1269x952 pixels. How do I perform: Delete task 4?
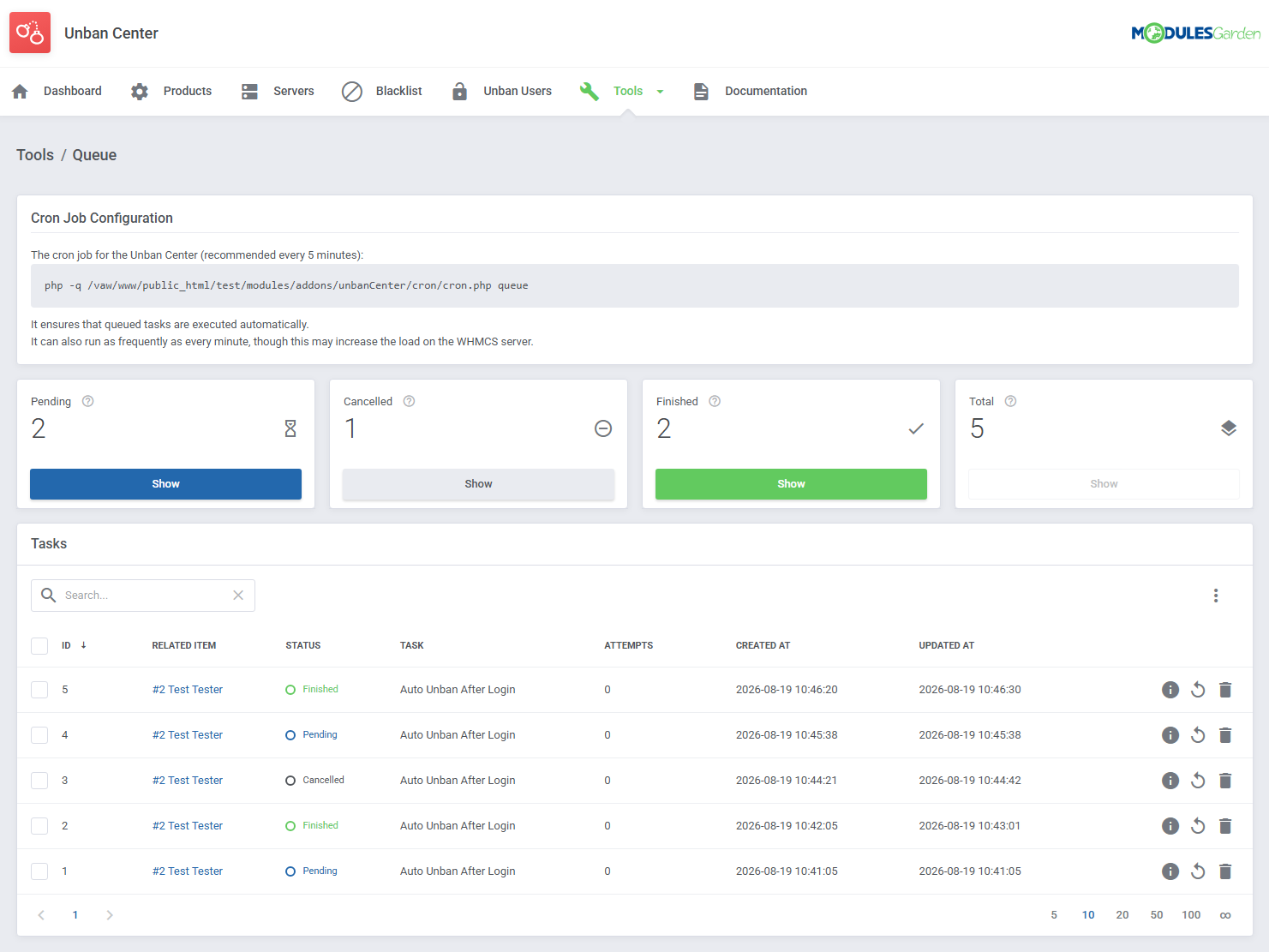(1225, 735)
